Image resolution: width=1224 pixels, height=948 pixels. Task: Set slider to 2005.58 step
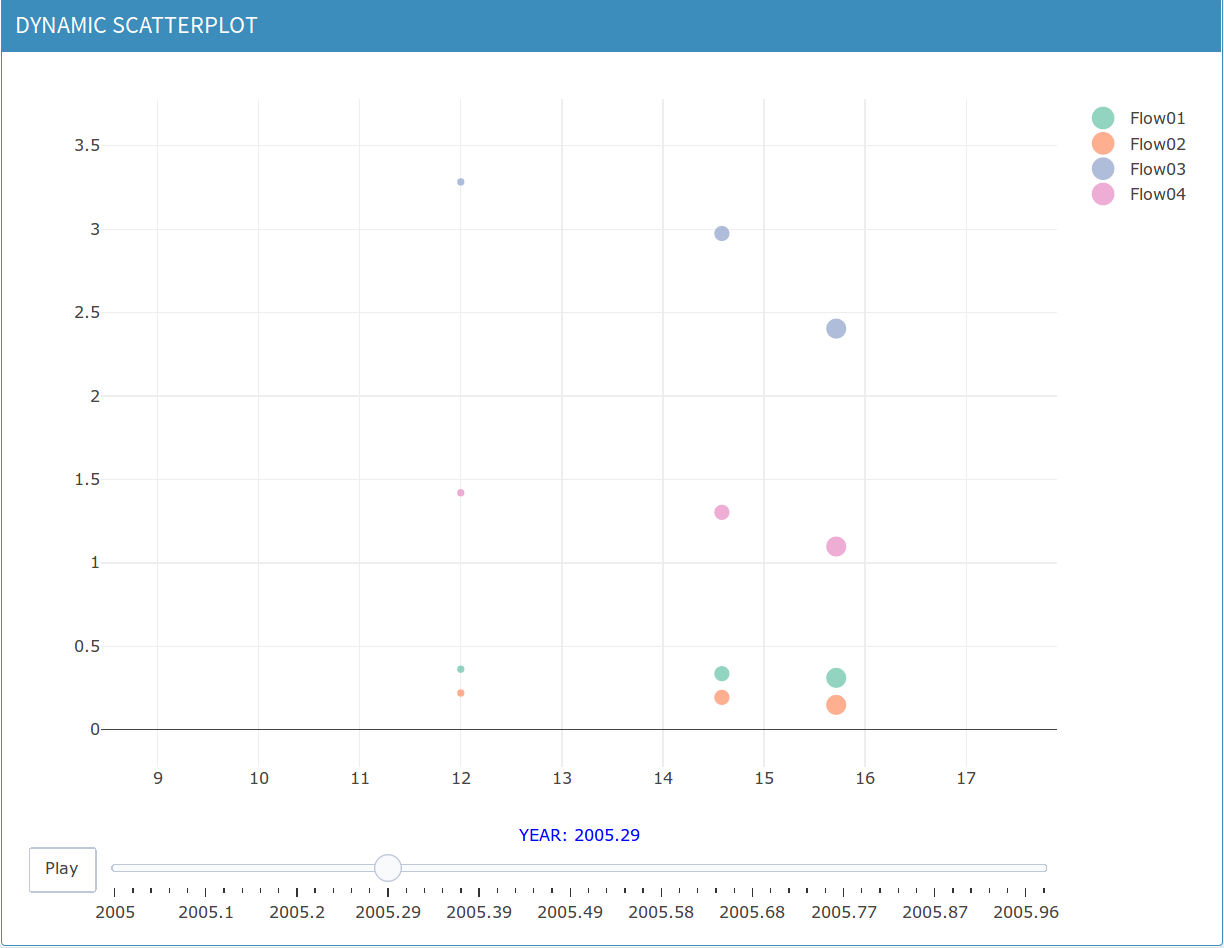click(661, 911)
